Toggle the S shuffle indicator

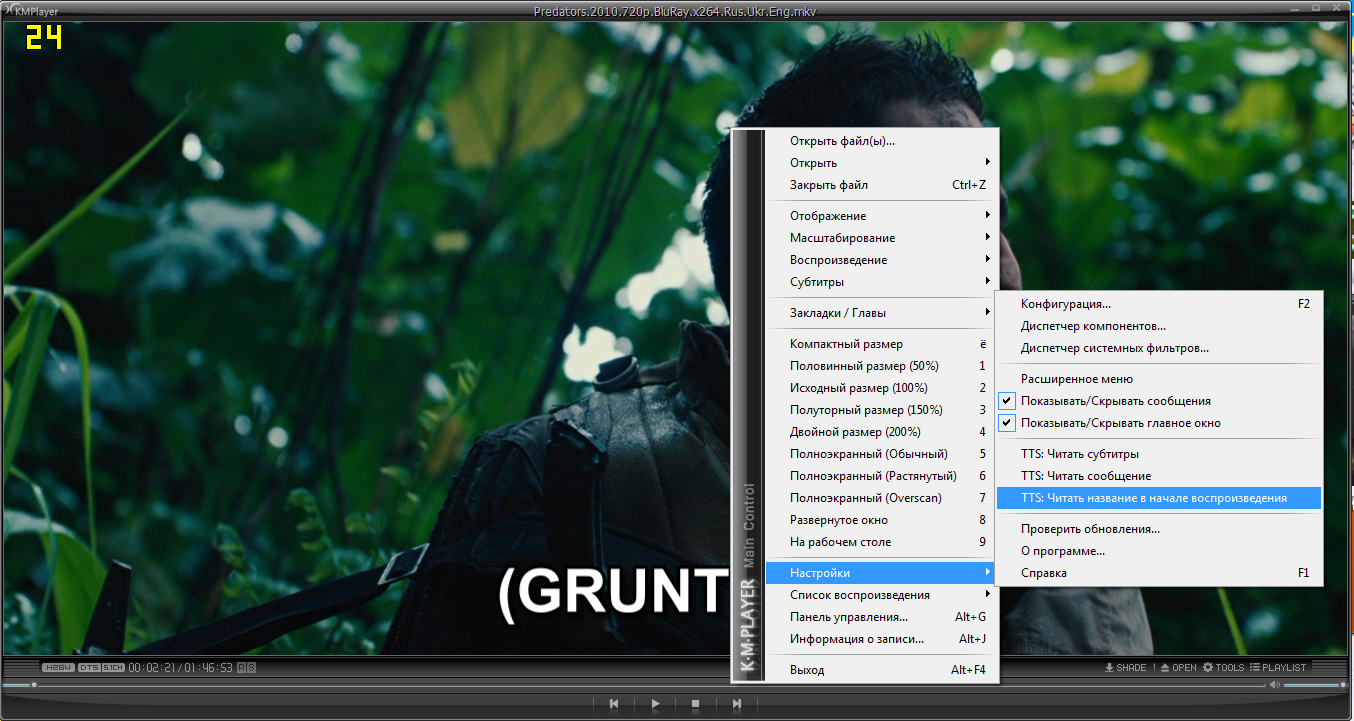[251, 667]
